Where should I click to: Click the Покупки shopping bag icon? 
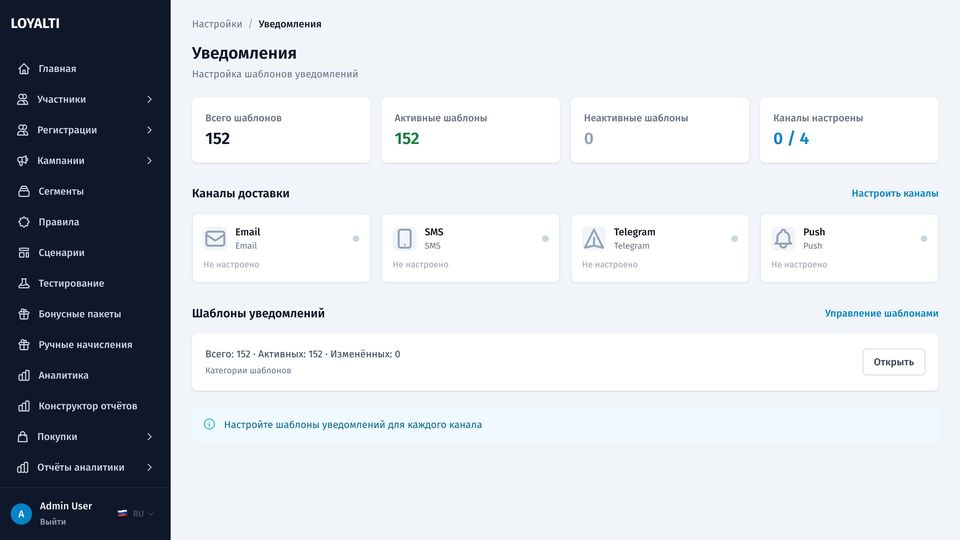tap(23, 437)
